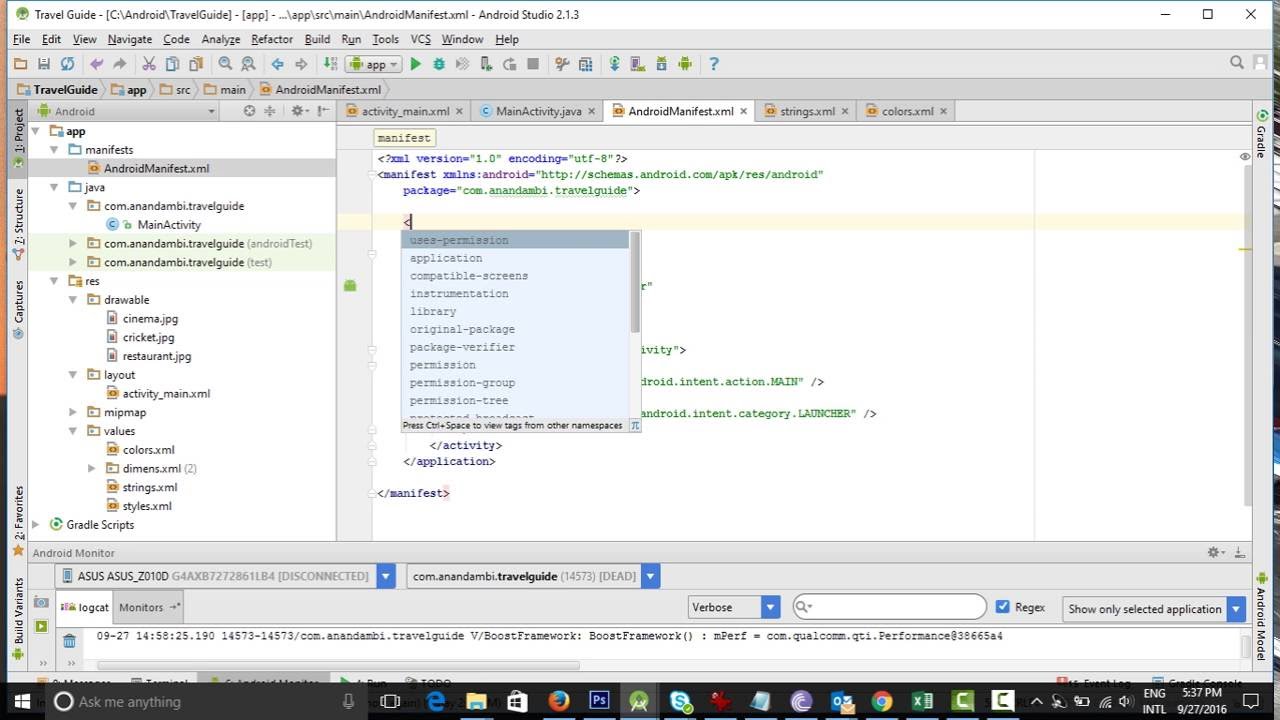Open Firefox from the Windows taskbar
1280x720 pixels.
558,701
